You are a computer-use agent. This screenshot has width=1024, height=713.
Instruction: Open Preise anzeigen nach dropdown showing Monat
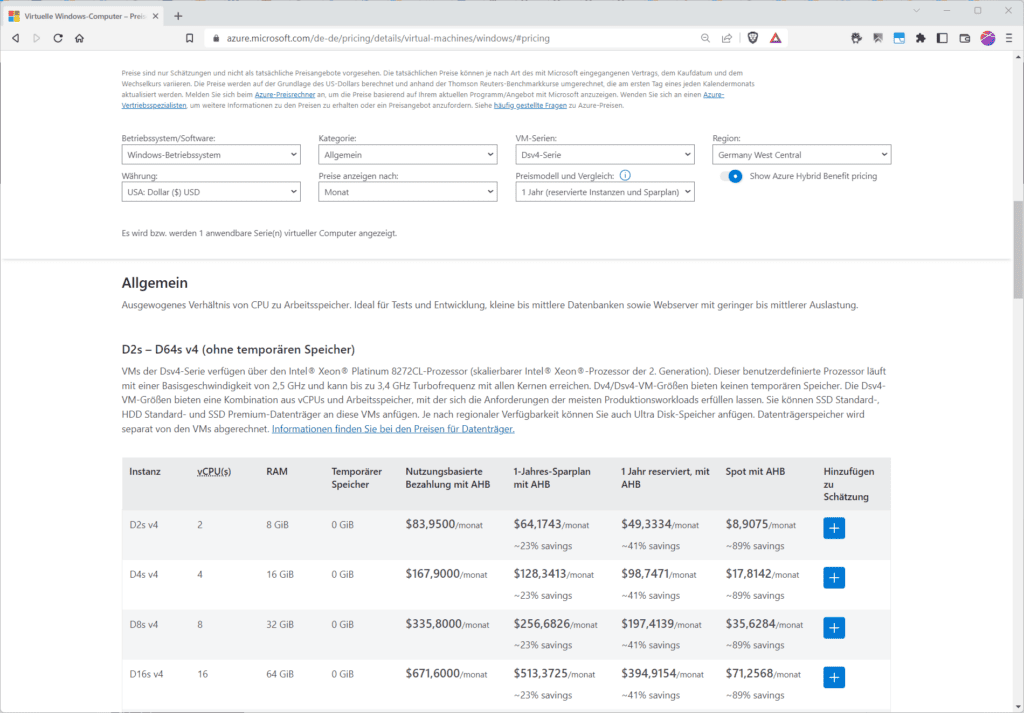coord(408,192)
